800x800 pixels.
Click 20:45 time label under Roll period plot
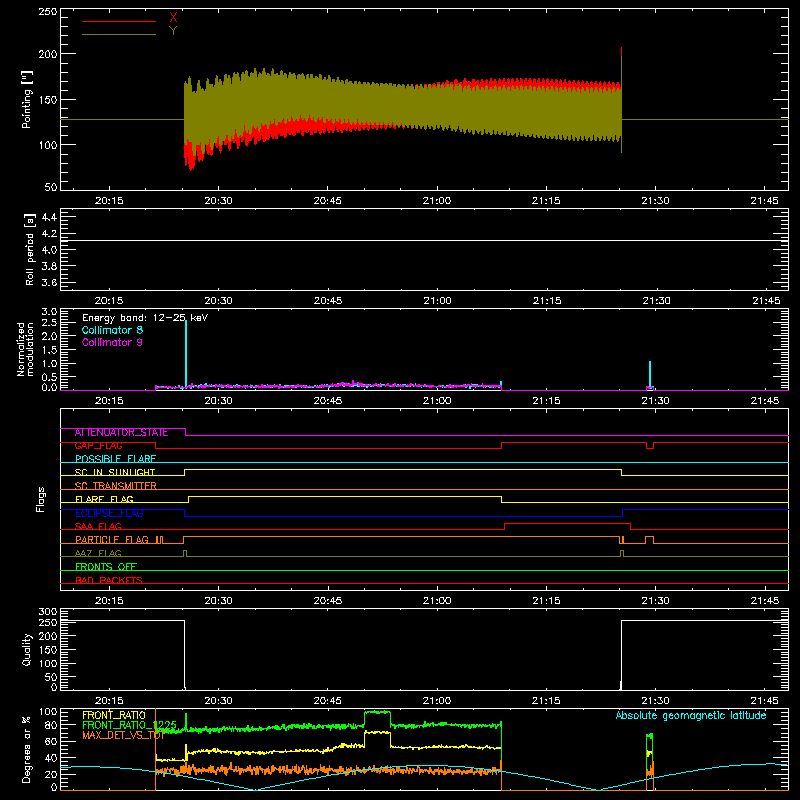328,301
